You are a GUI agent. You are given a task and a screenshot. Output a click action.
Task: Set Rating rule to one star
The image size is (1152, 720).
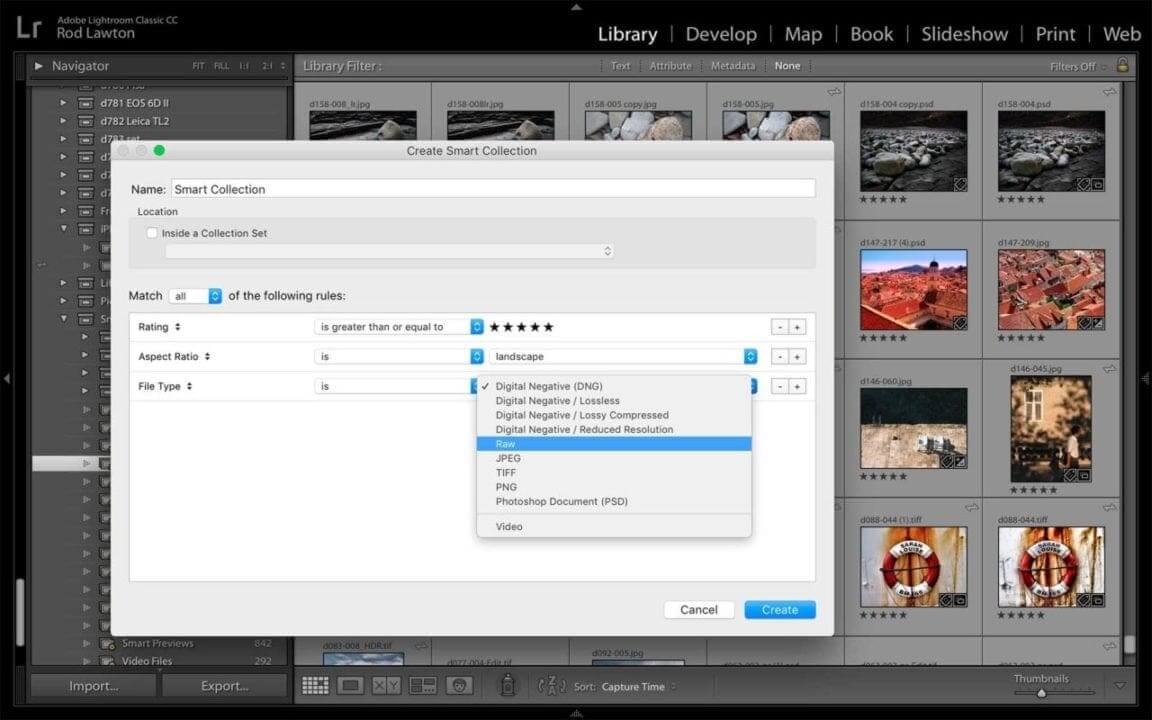pos(494,327)
